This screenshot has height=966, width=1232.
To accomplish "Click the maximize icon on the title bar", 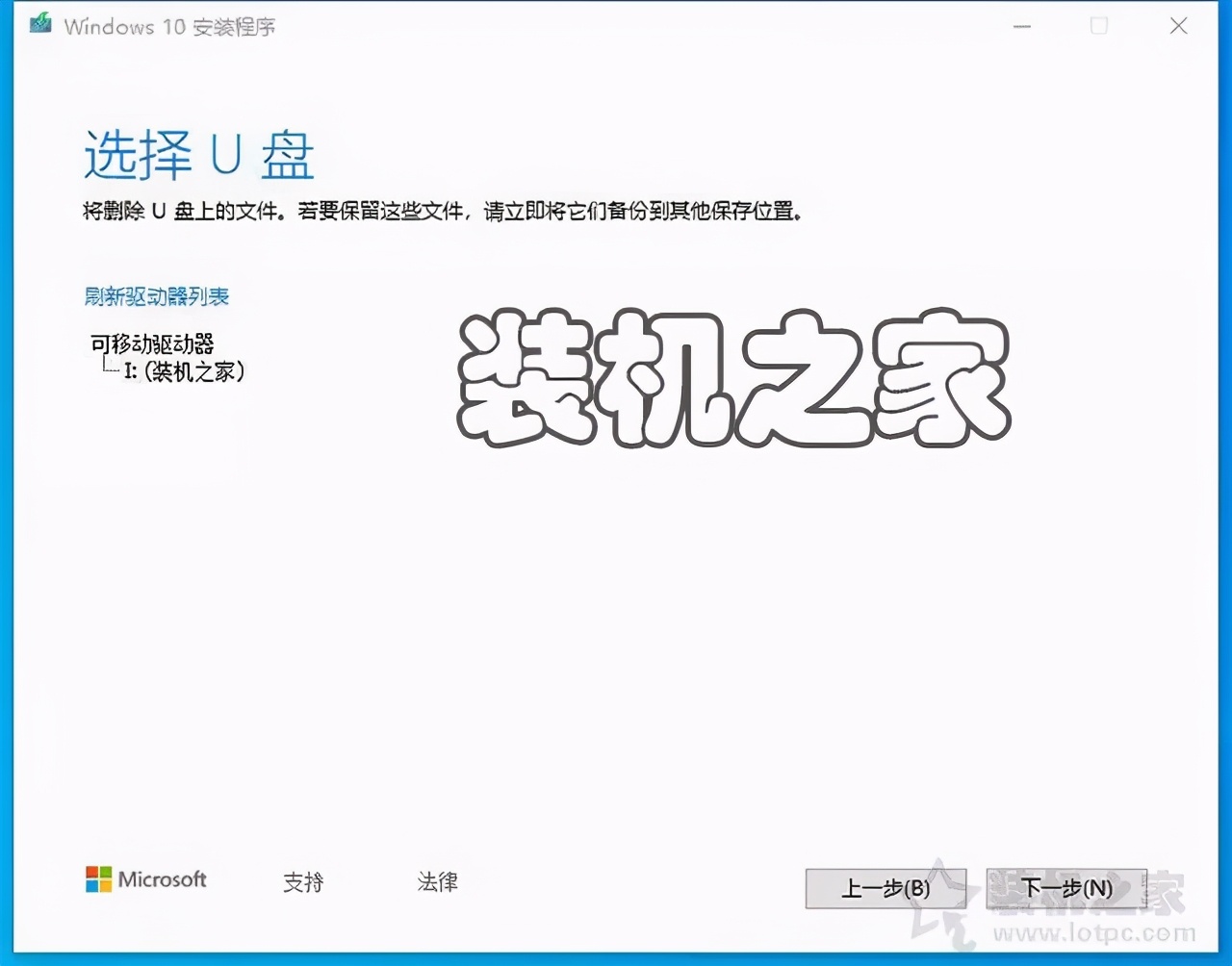I will pyautogui.click(x=1098, y=26).
